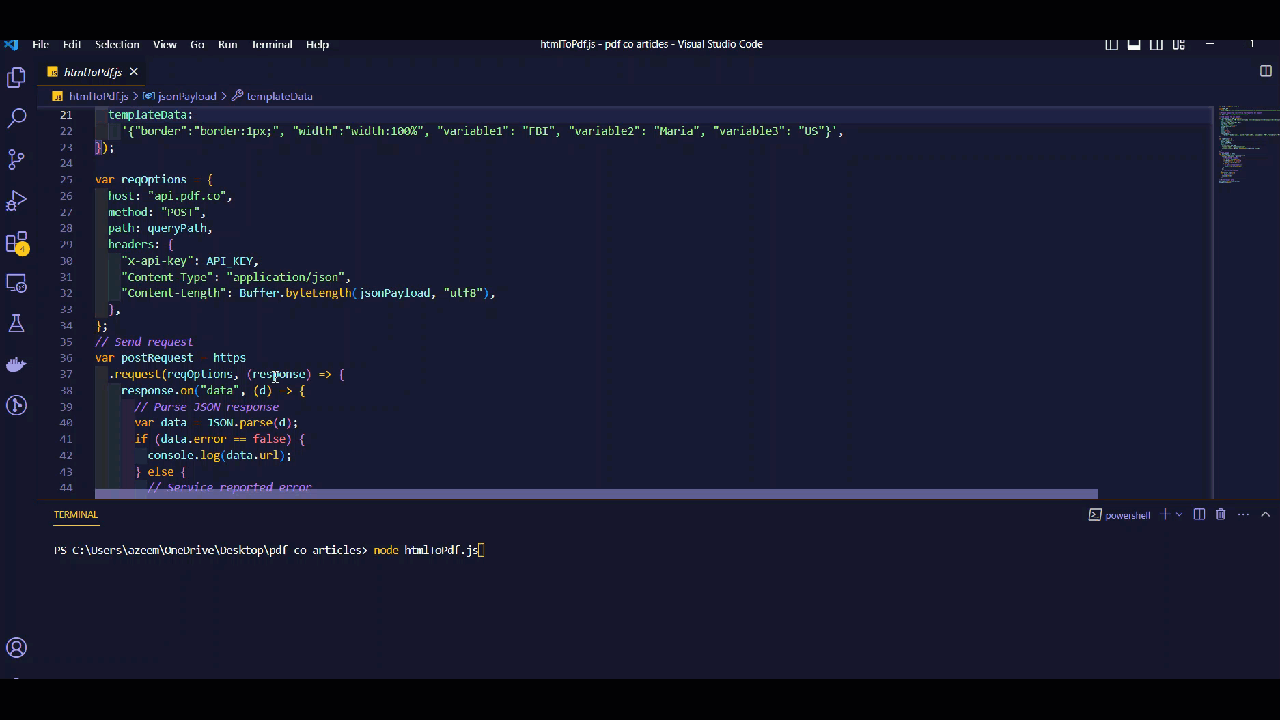
Task: Open the Extensions view
Action: 16,242
